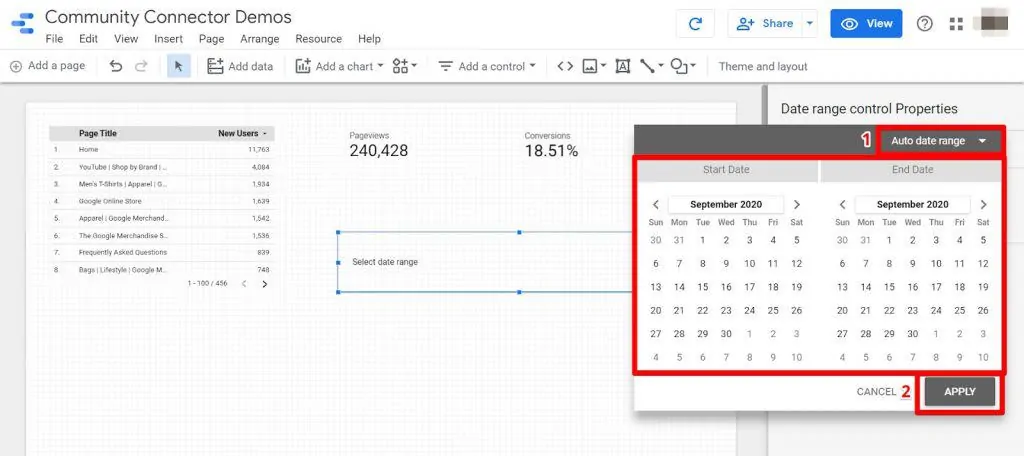Sort by New Users column header

point(242,133)
